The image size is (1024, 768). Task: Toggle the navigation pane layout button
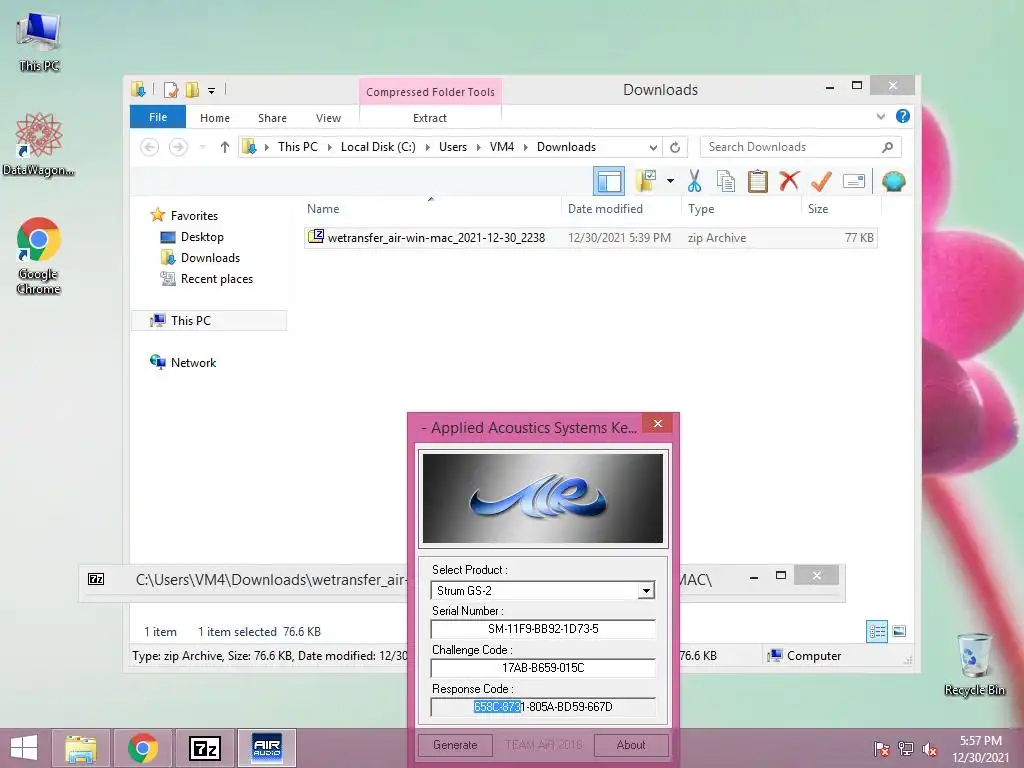click(x=609, y=181)
